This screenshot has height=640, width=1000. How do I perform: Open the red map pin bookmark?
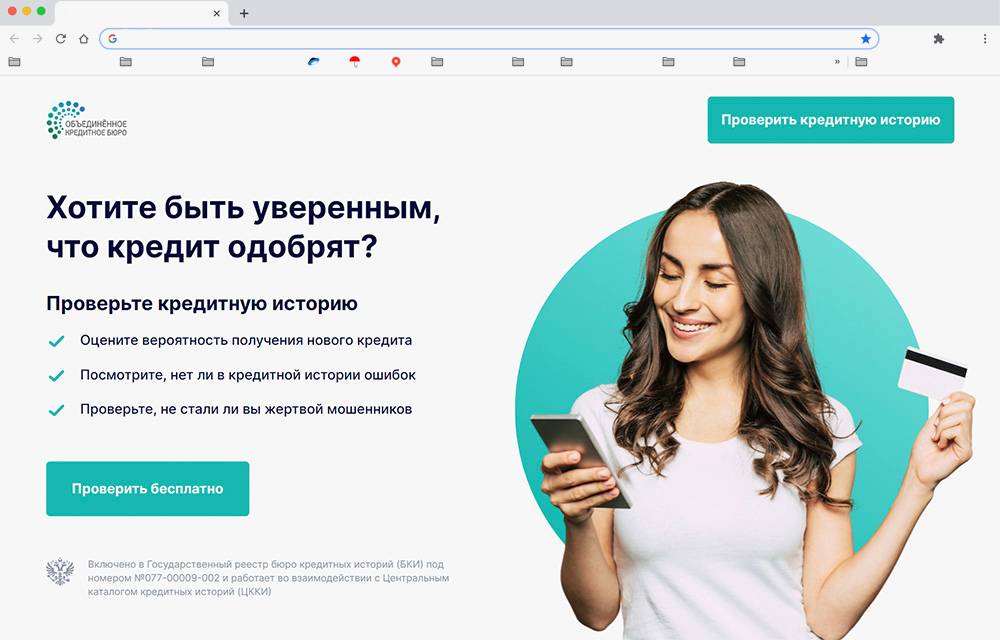(x=396, y=62)
